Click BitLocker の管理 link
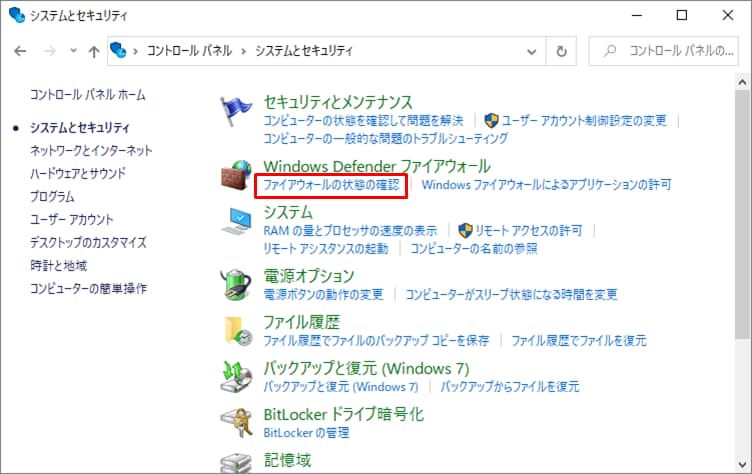Viewport: 752px width, 474px height. (x=306, y=433)
